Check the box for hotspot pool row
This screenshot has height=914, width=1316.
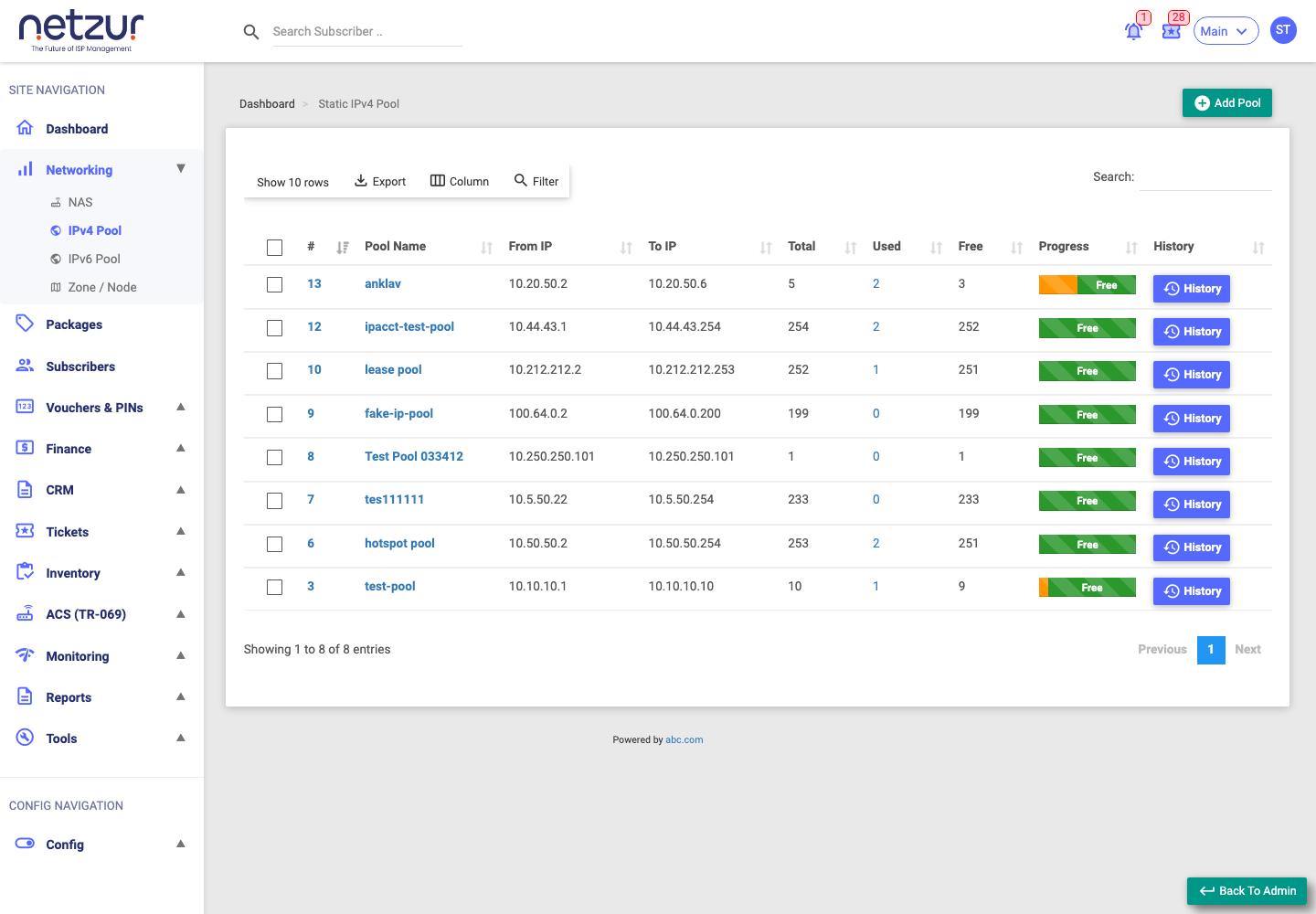click(x=274, y=544)
